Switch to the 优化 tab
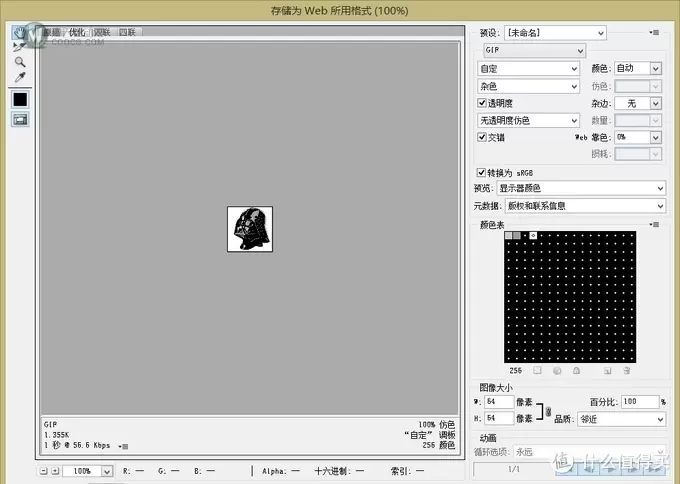Viewport: 680px width, 484px height. (x=77, y=32)
